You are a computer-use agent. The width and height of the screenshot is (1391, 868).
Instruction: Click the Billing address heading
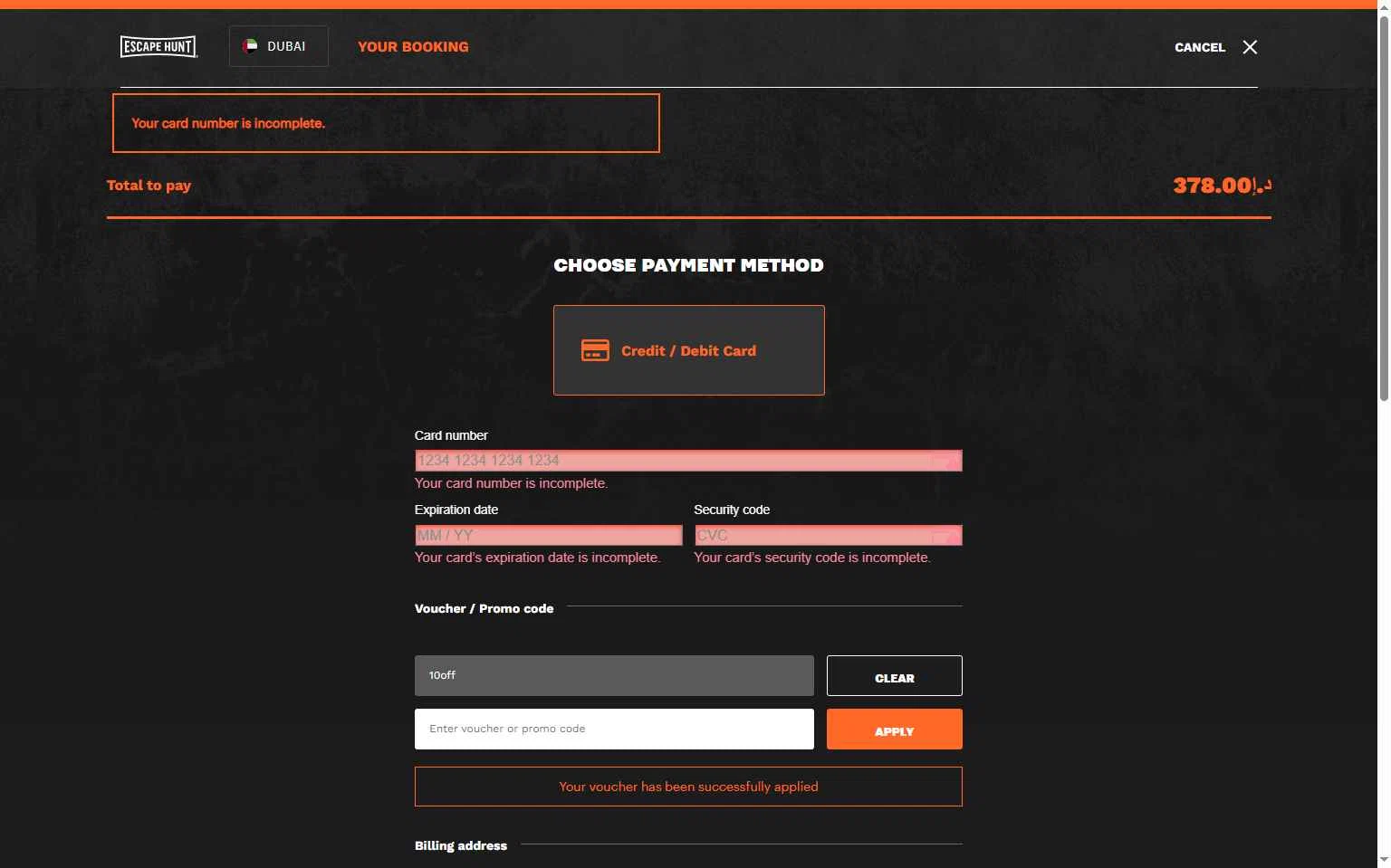pos(461,845)
